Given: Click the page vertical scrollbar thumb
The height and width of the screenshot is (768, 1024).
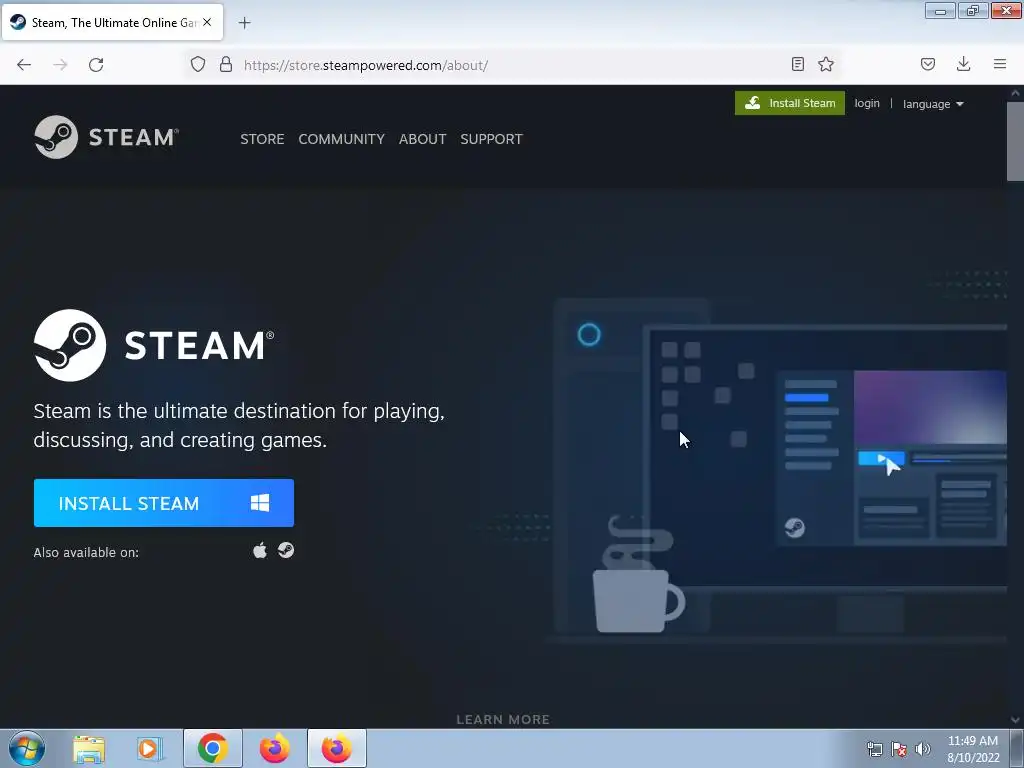Looking at the screenshot, I should tap(1015, 140).
